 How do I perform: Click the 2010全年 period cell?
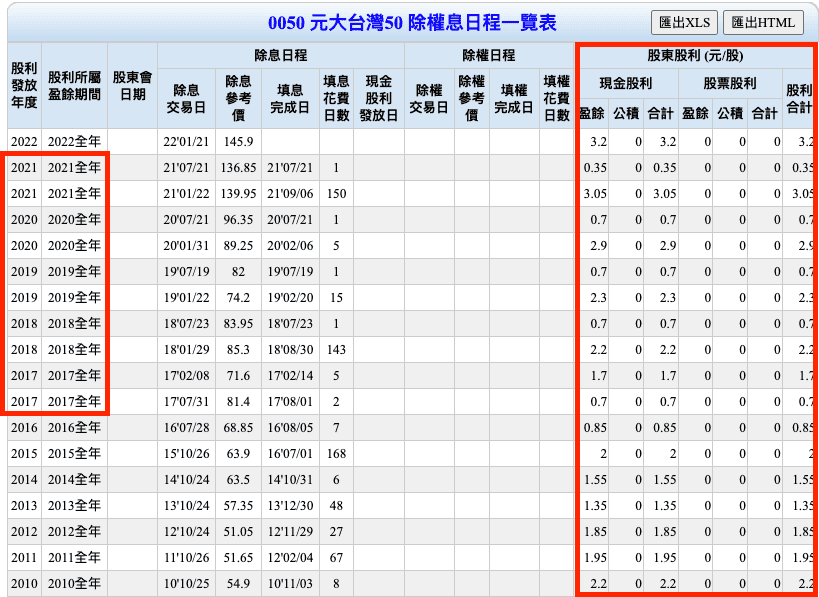point(74,583)
